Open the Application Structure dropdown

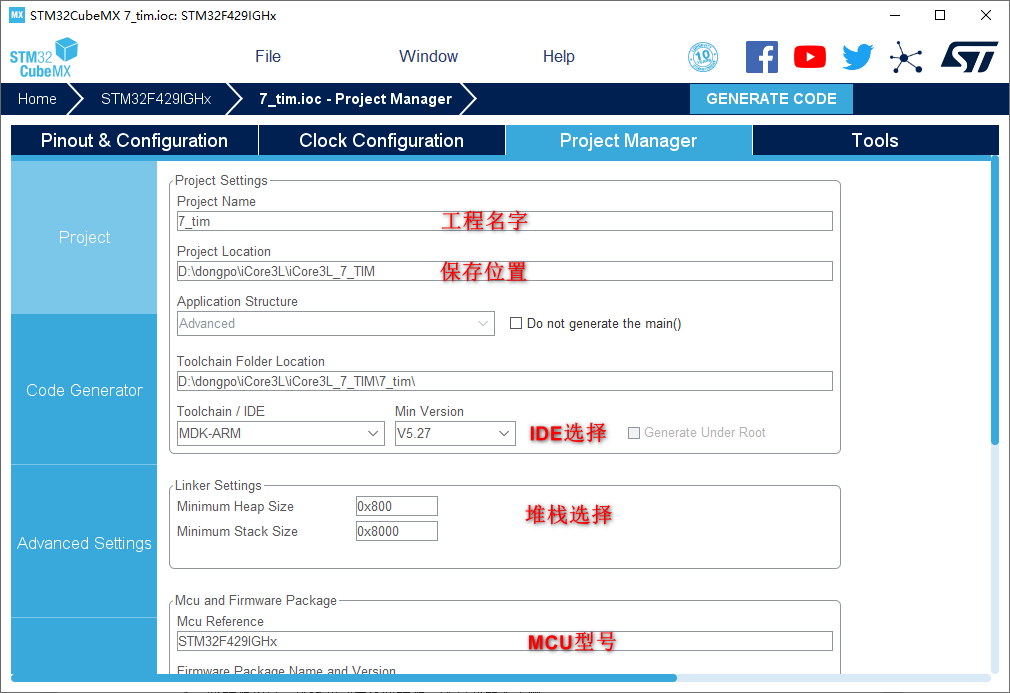tap(335, 324)
